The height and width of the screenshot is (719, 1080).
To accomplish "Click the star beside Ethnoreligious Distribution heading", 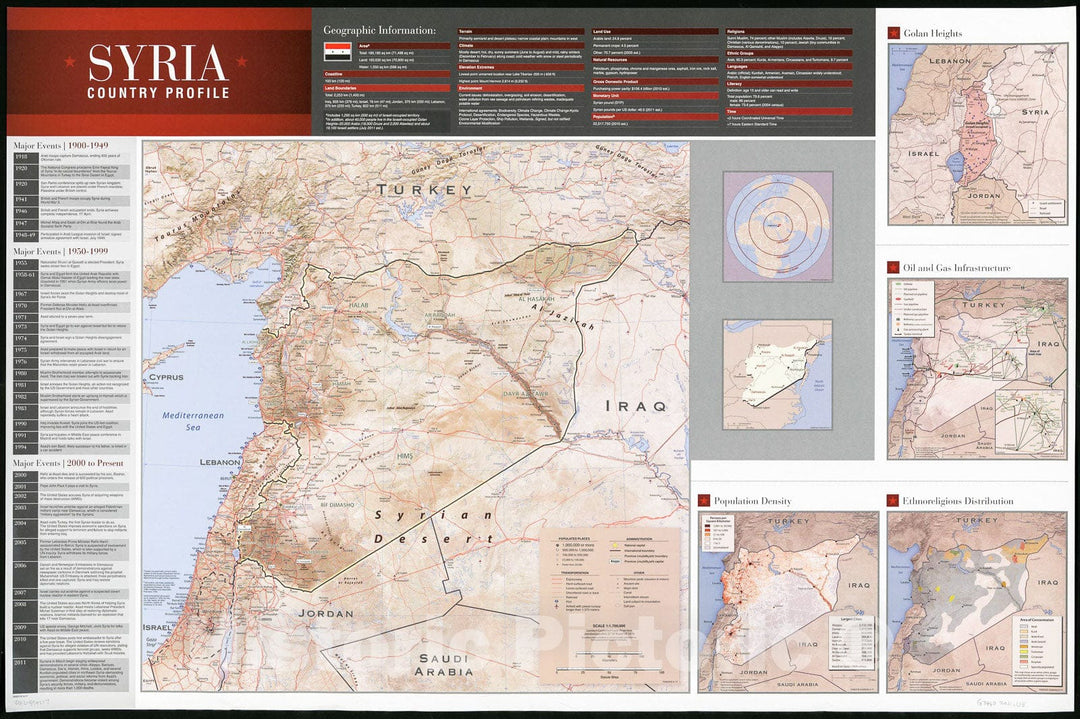I will [x=893, y=500].
